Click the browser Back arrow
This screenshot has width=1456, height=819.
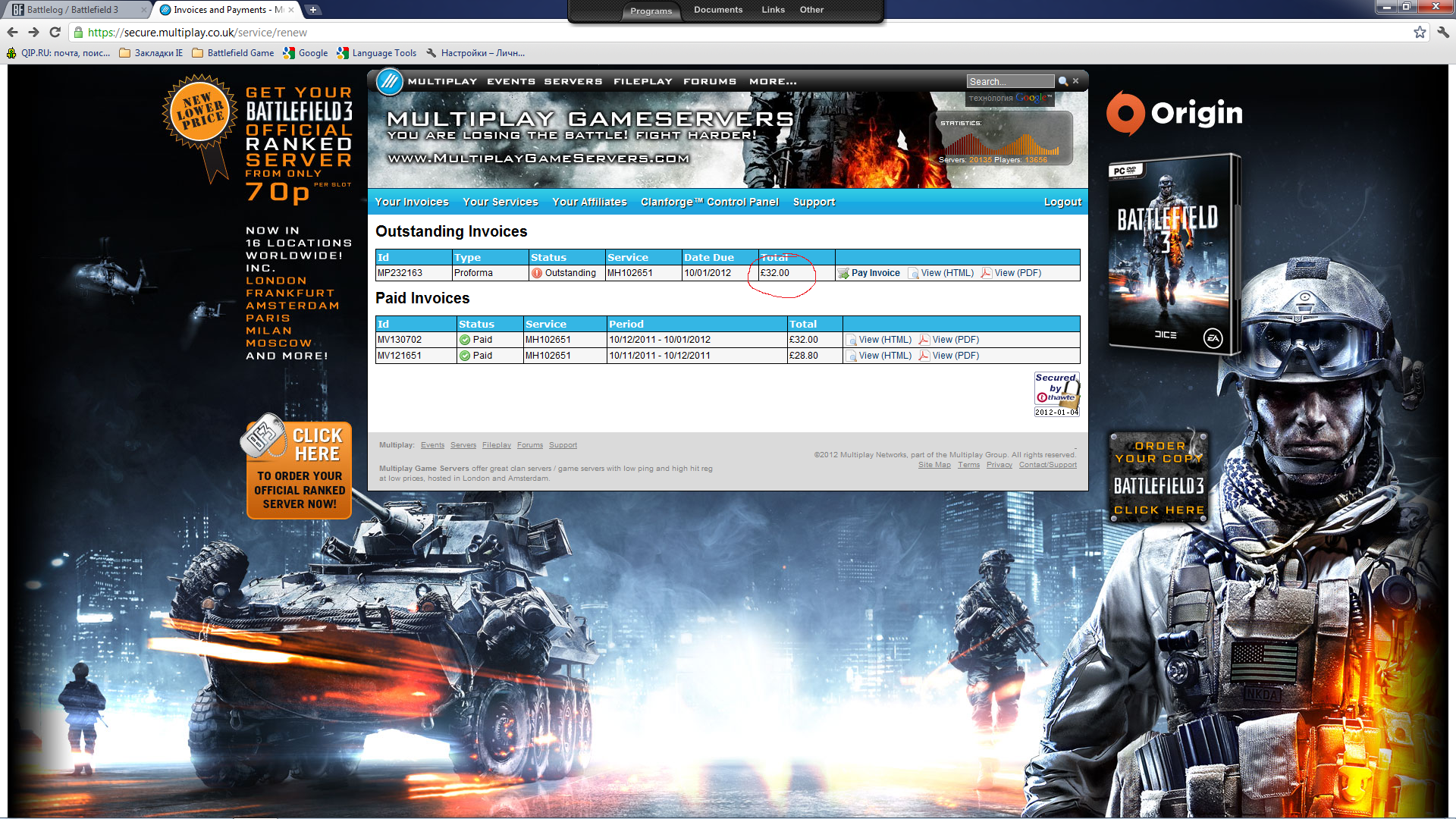(12, 32)
